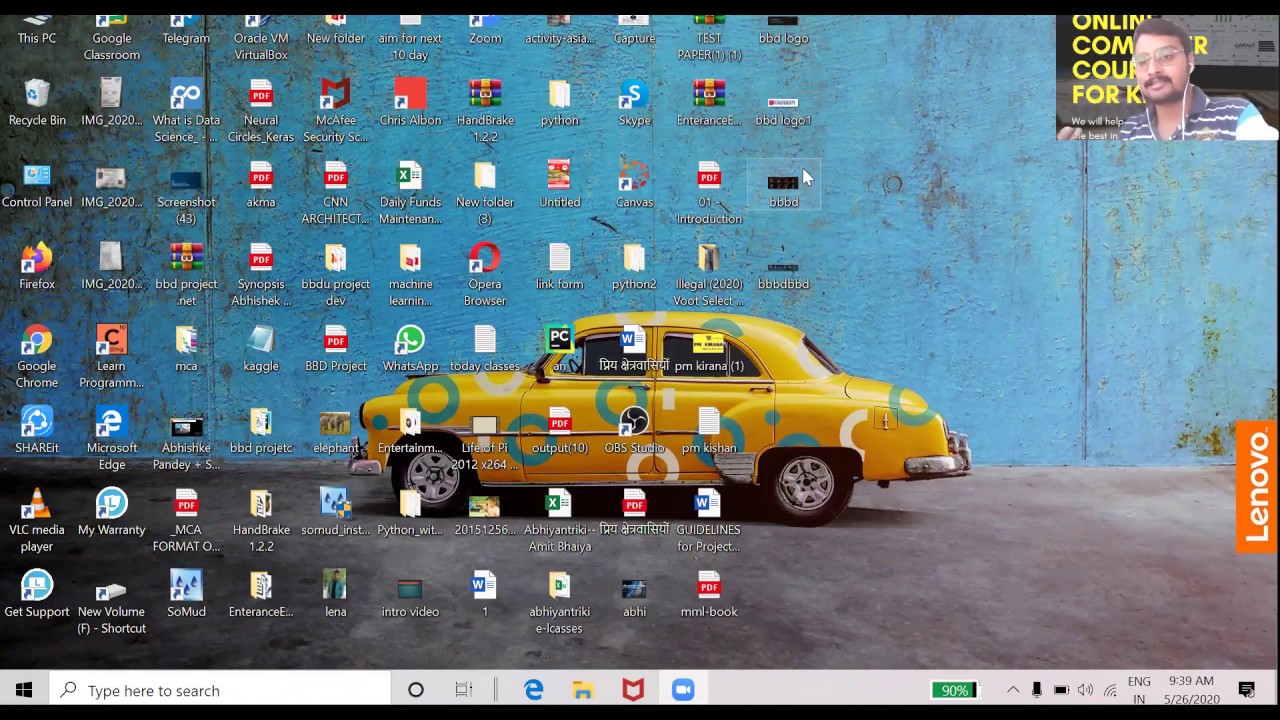Screen dimensions: 1280x720
Task: Open the mml-book PDF icon
Action: (709, 595)
